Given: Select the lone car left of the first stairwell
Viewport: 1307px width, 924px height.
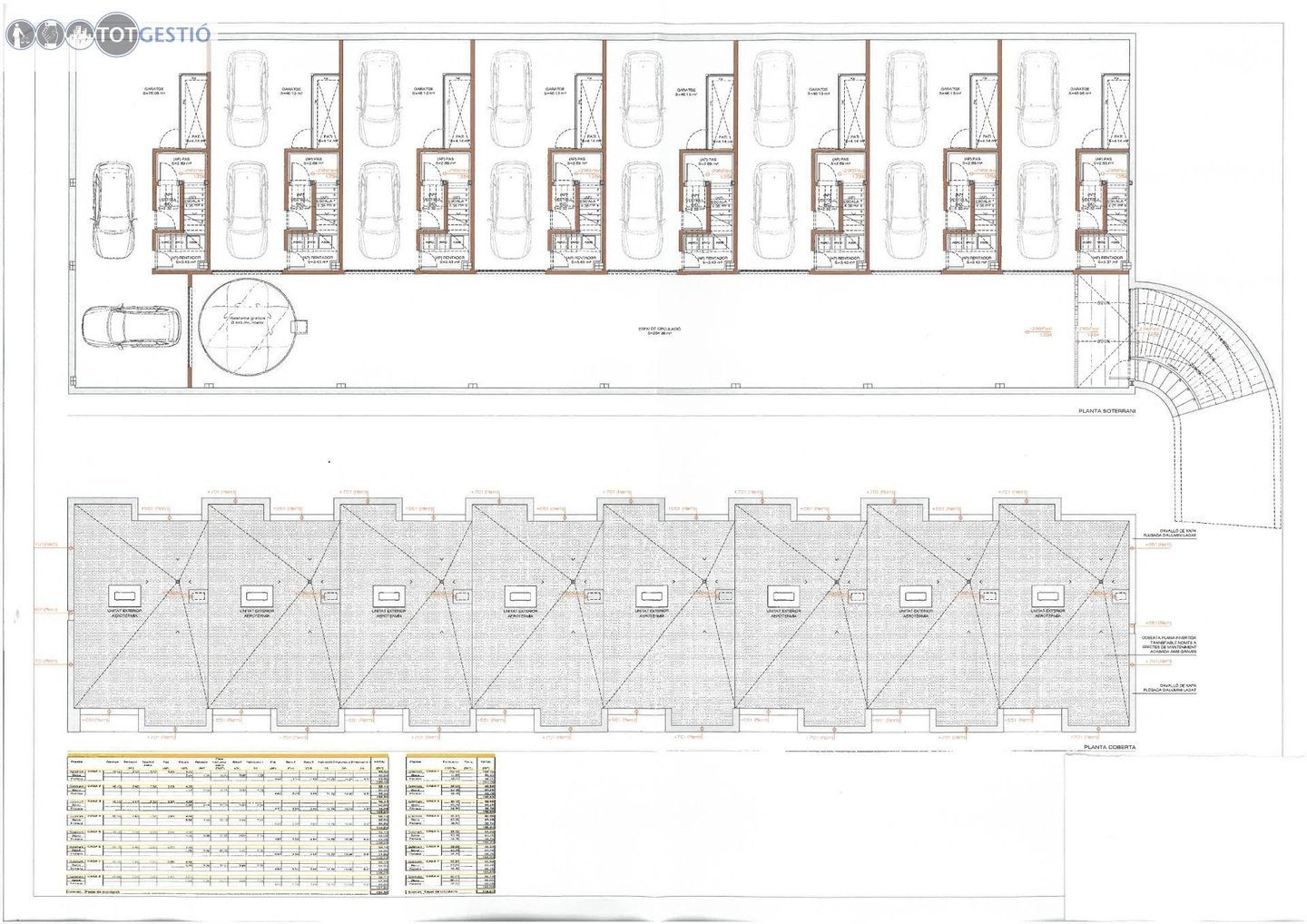Looking at the screenshot, I should (x=115, y=210).
